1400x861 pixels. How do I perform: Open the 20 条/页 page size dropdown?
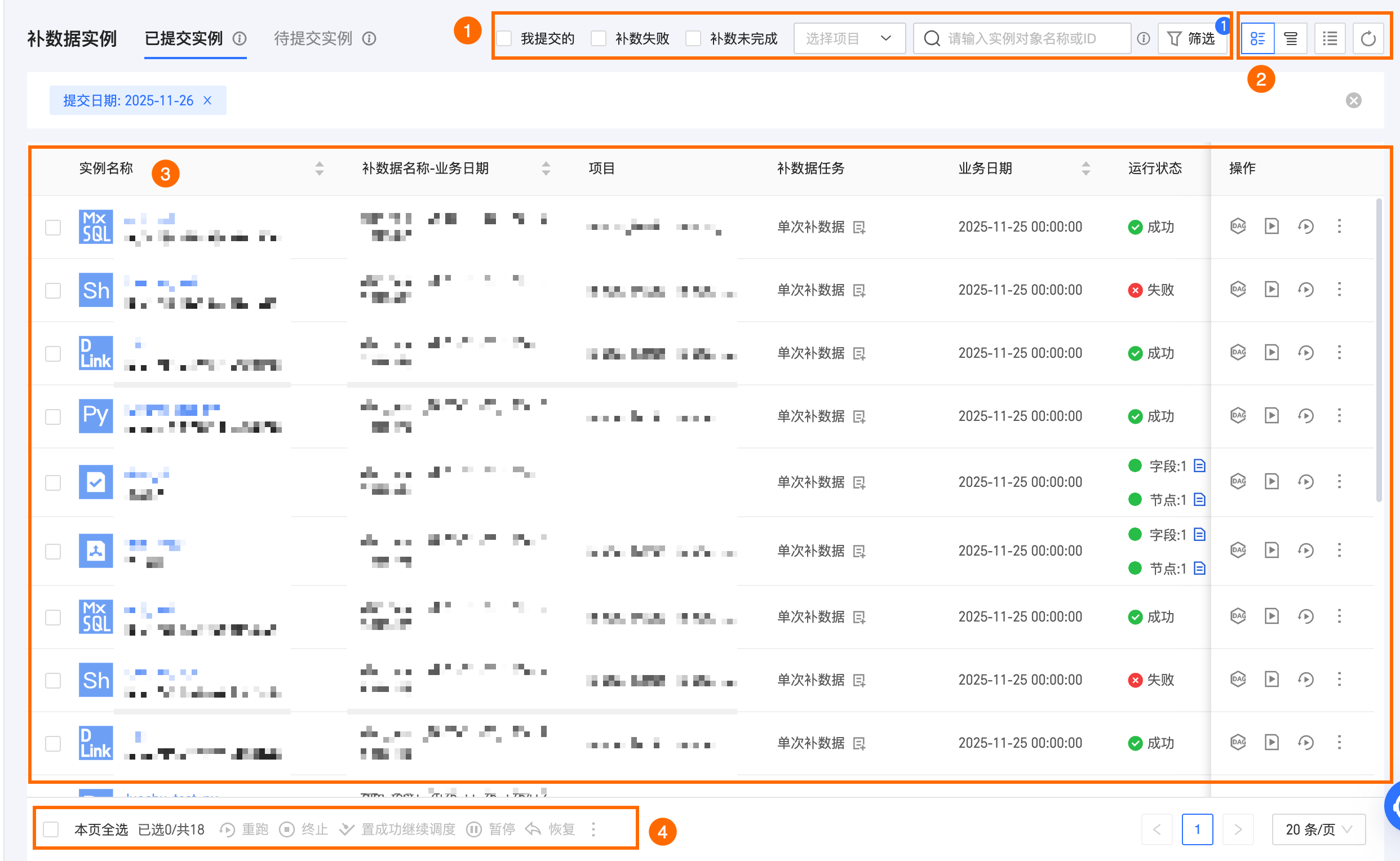coord(1318,829)
